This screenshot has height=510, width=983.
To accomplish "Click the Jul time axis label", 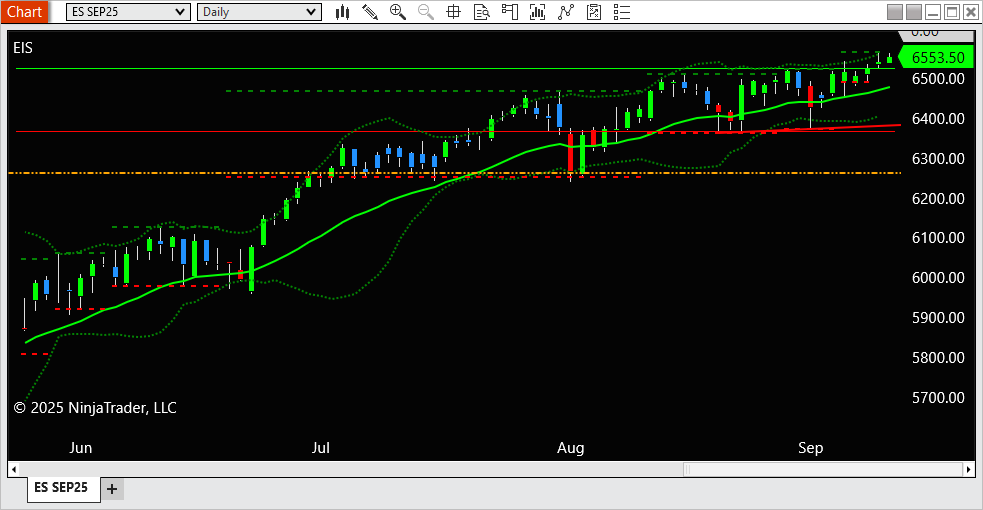I will point(320,448).
